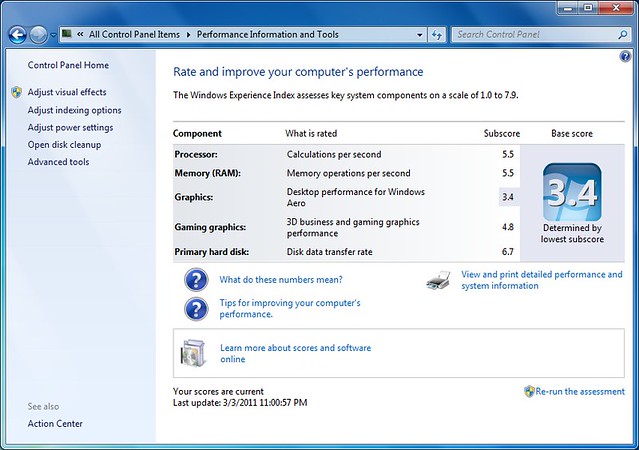Click the 3.4 base score badge
Viewport: 639px width, 450px height.
572,192
